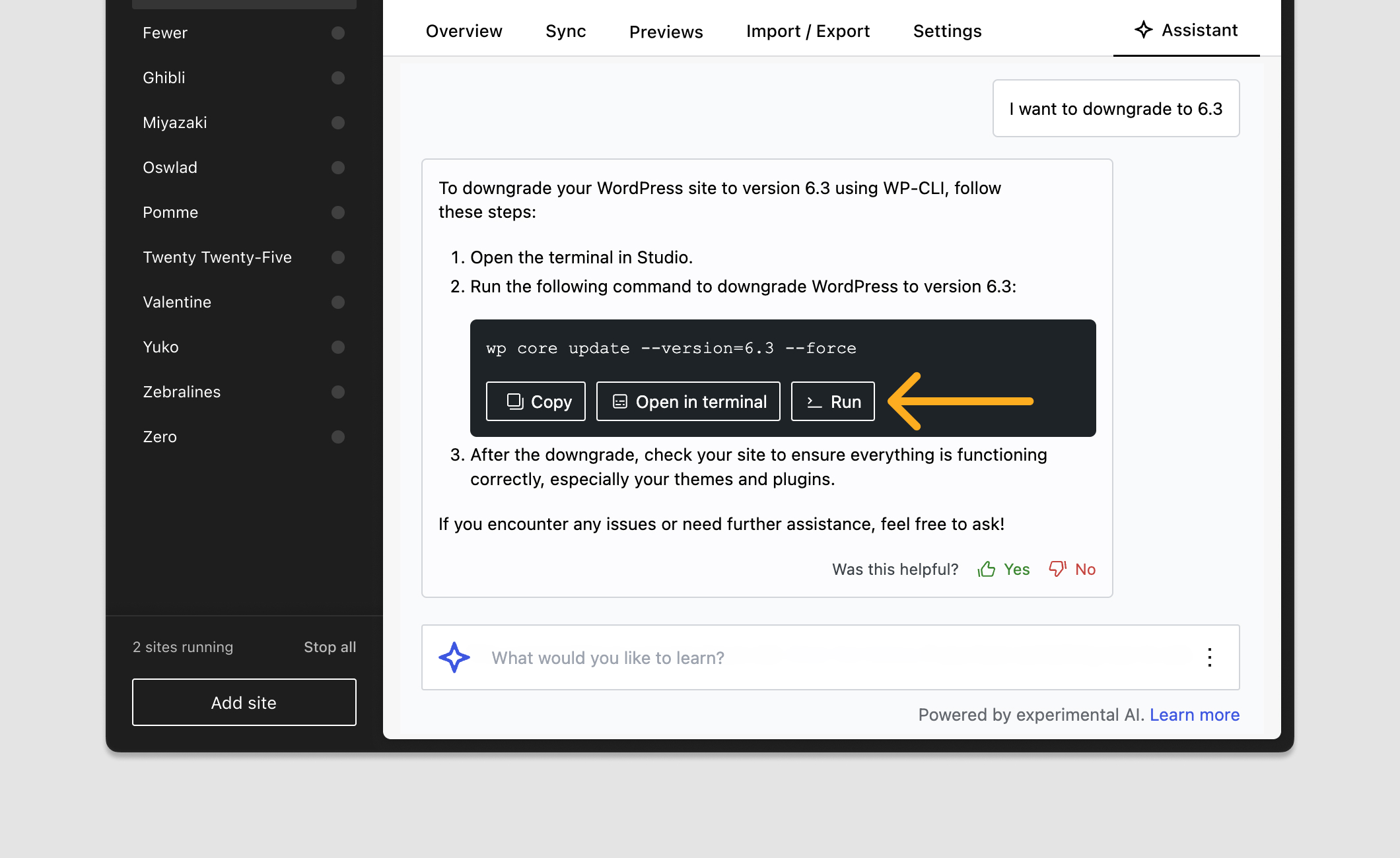
Task: Run the WP-CLI downgrade command
Action: (833, 401)
